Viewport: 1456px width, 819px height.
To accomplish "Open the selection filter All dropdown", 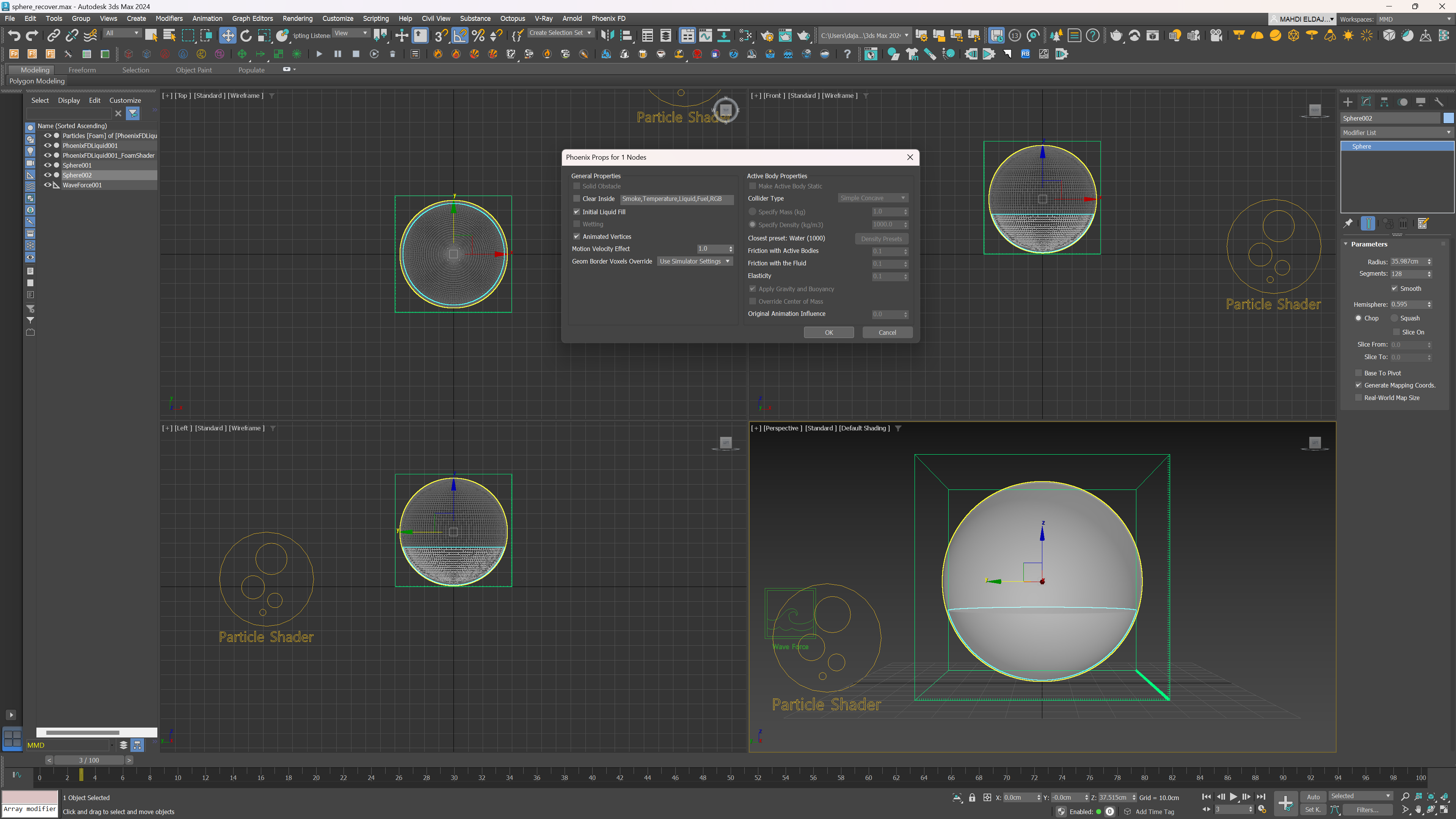I will (x=122, y=33).
